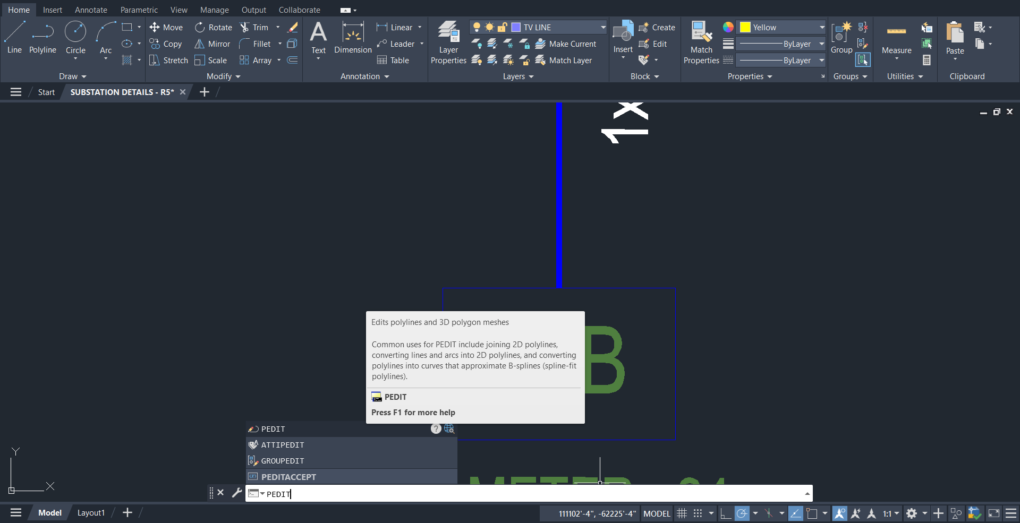This screenshot has height=523, width=1020.
Task: Select the Circle tool
Action: [75, 38]
